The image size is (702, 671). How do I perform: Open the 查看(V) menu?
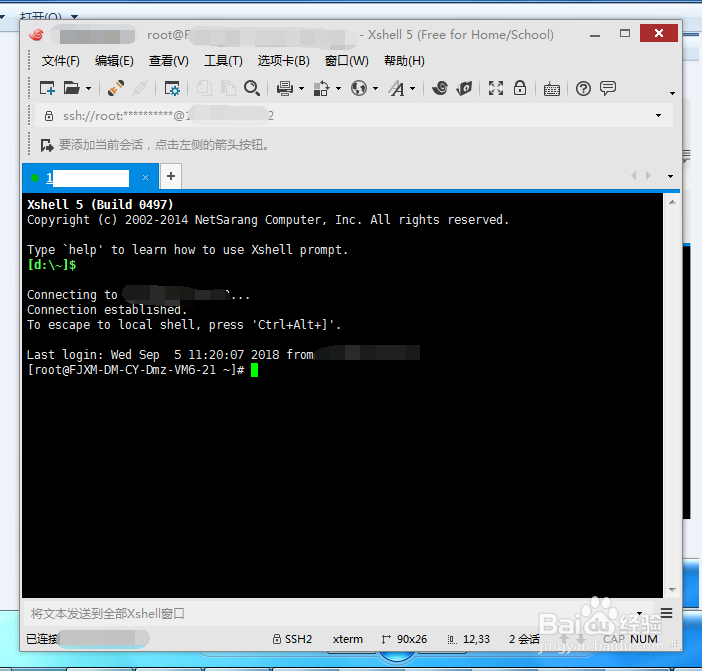[x=169, y=61]
